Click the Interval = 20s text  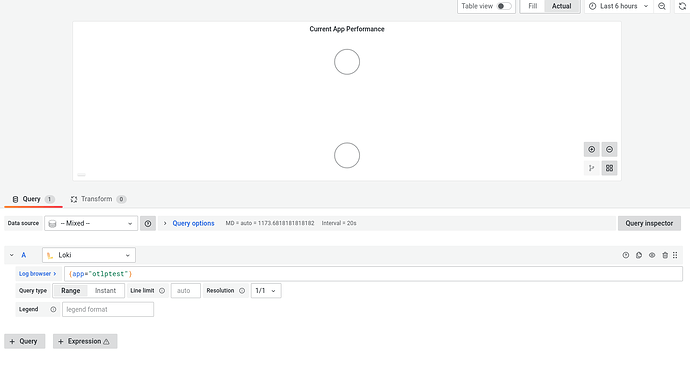pos(339,223)
